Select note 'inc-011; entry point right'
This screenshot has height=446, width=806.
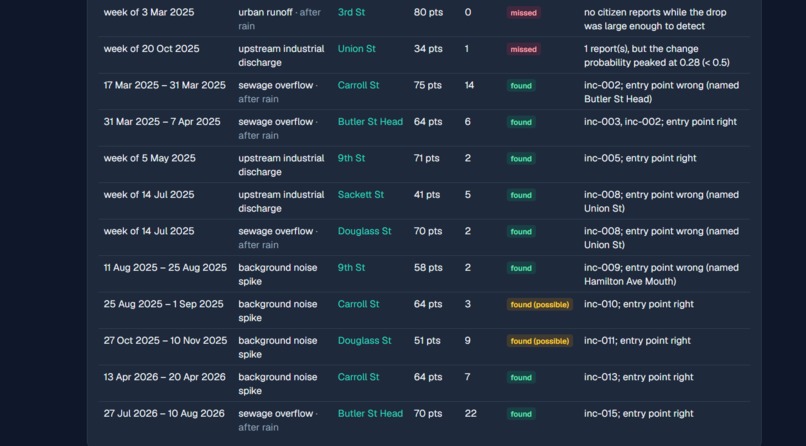point(637,341)
